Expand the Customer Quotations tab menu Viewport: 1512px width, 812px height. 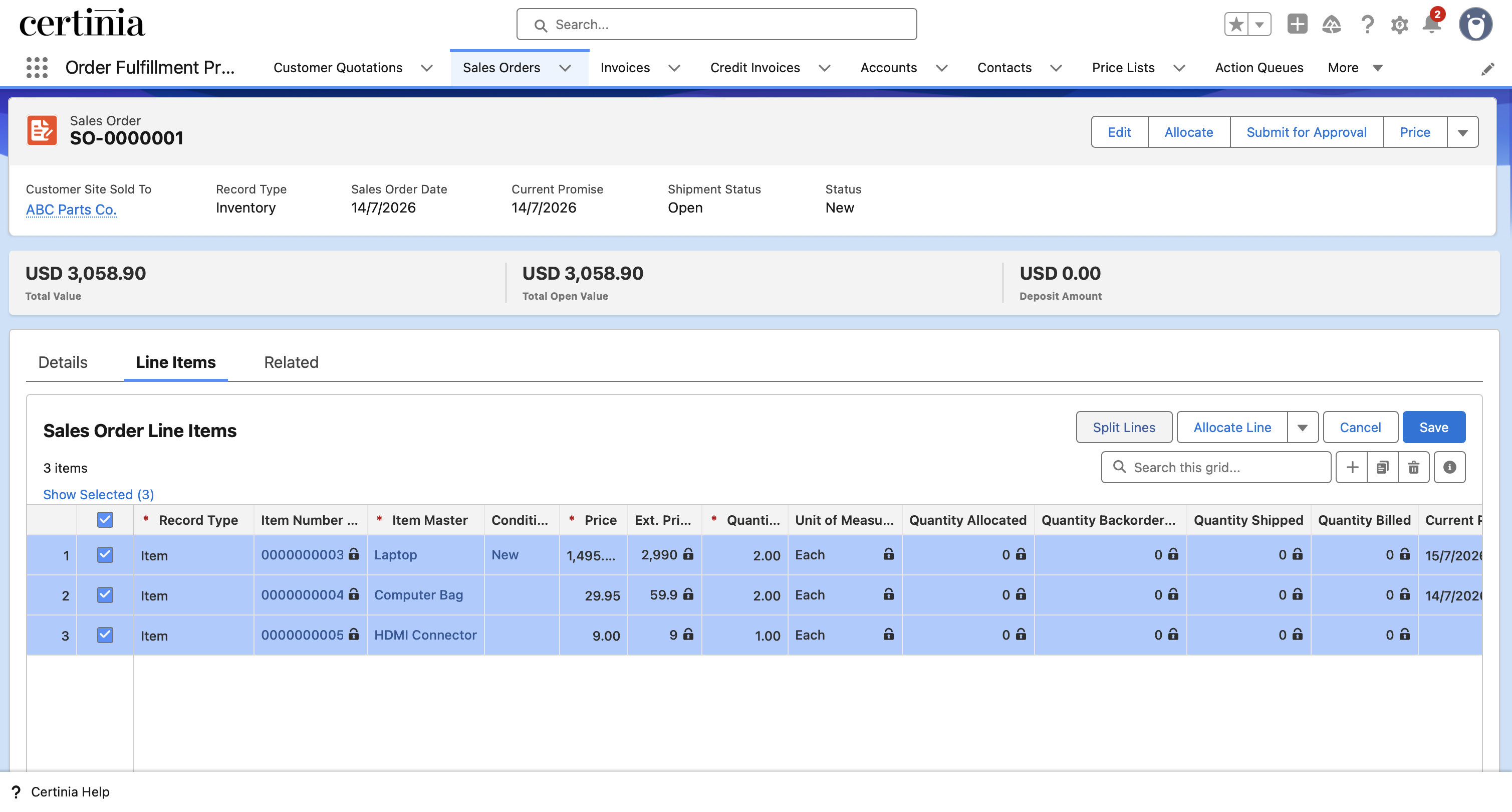(x=427, y=68)
